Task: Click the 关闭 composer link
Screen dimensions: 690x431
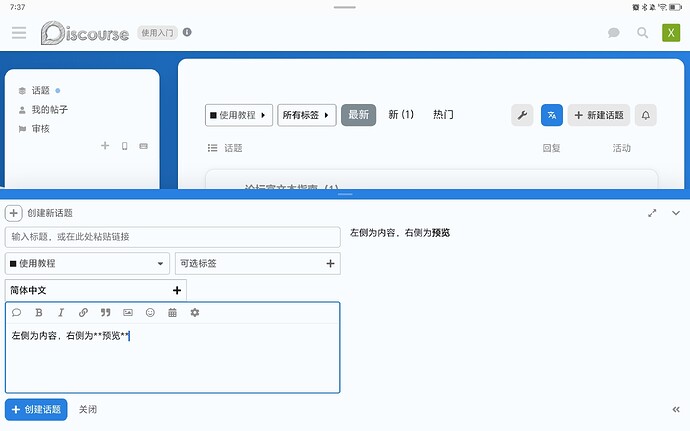Action: [x=88, y=410]
